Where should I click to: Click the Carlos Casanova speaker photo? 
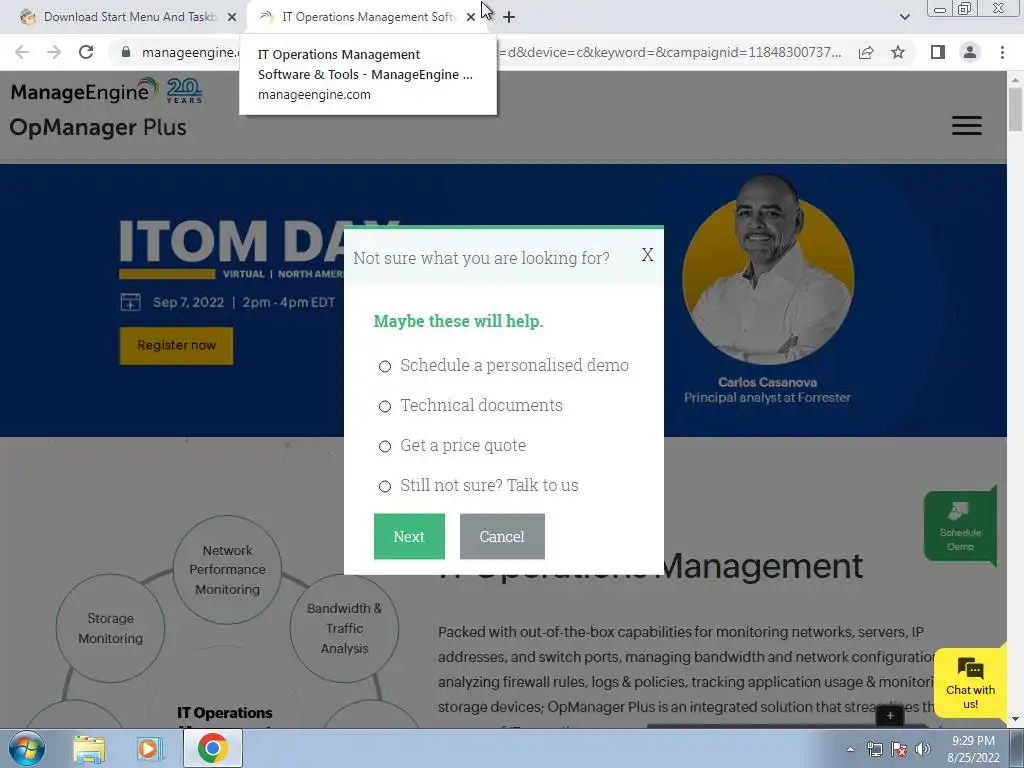click(x=767, y=270)
